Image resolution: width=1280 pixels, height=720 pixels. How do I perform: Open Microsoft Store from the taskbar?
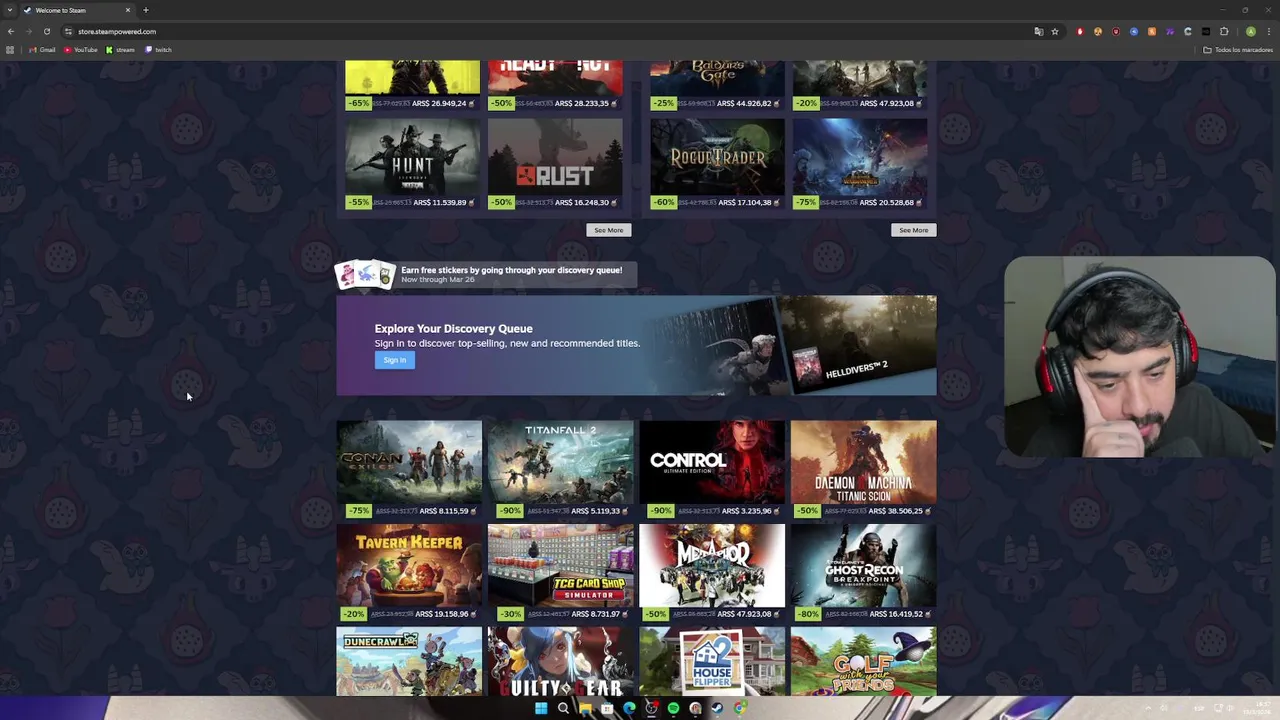point(607,708)
